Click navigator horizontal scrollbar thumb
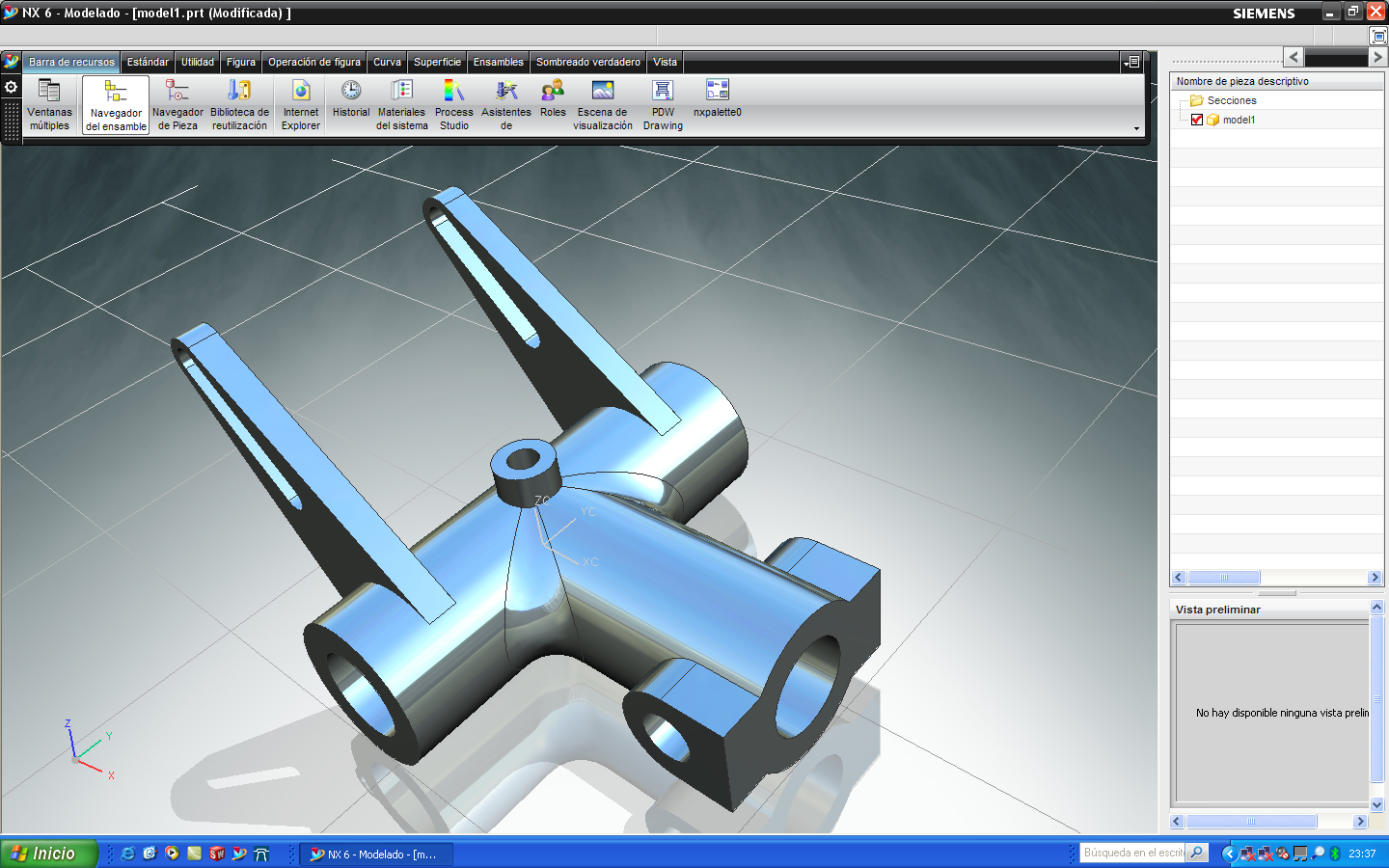 click(x=1223, y=577)
